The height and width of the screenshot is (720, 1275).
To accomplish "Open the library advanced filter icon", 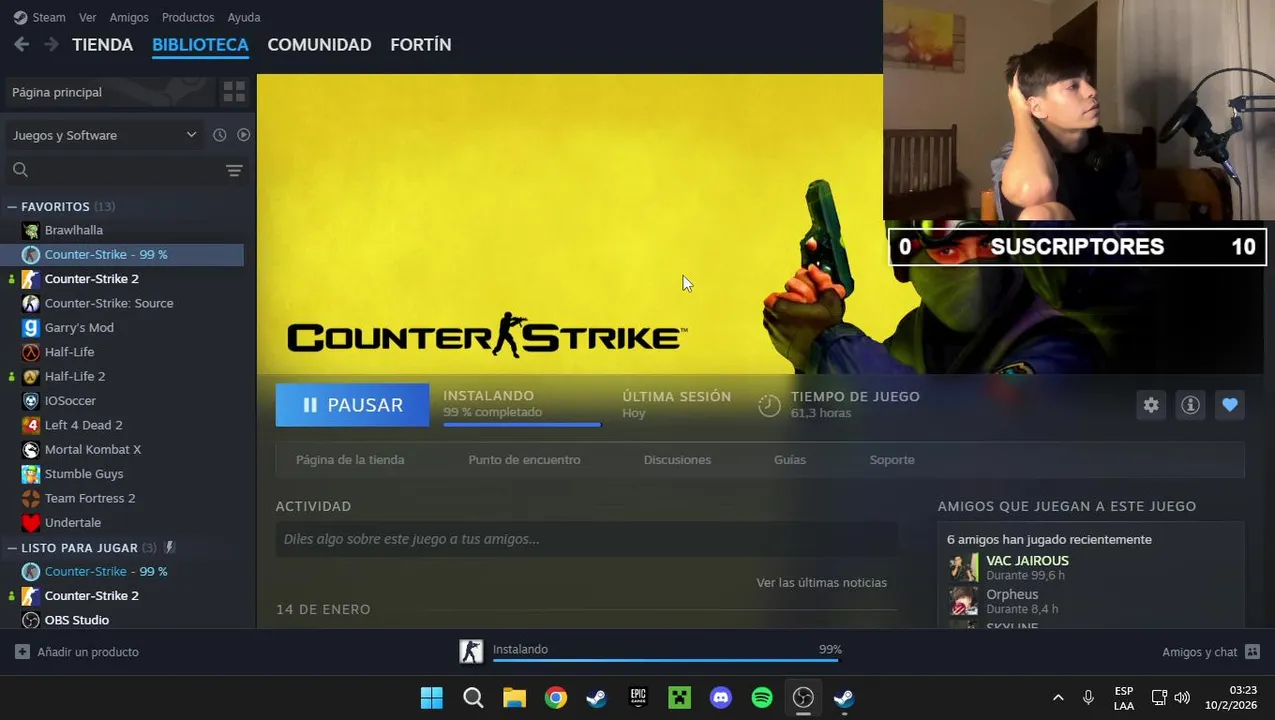I will [234, 170].
